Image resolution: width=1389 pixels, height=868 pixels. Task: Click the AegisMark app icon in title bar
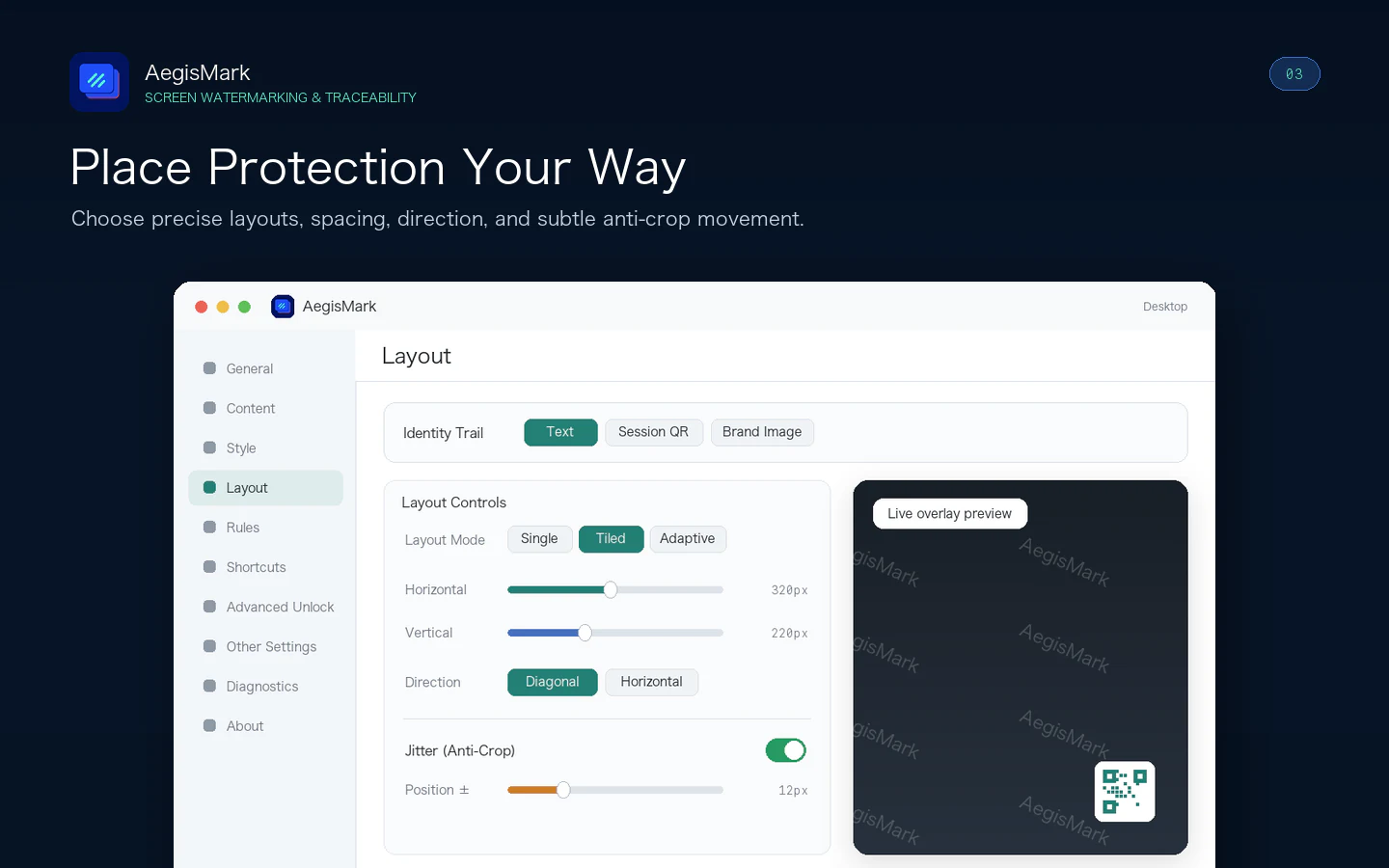[x=283, y=307]
